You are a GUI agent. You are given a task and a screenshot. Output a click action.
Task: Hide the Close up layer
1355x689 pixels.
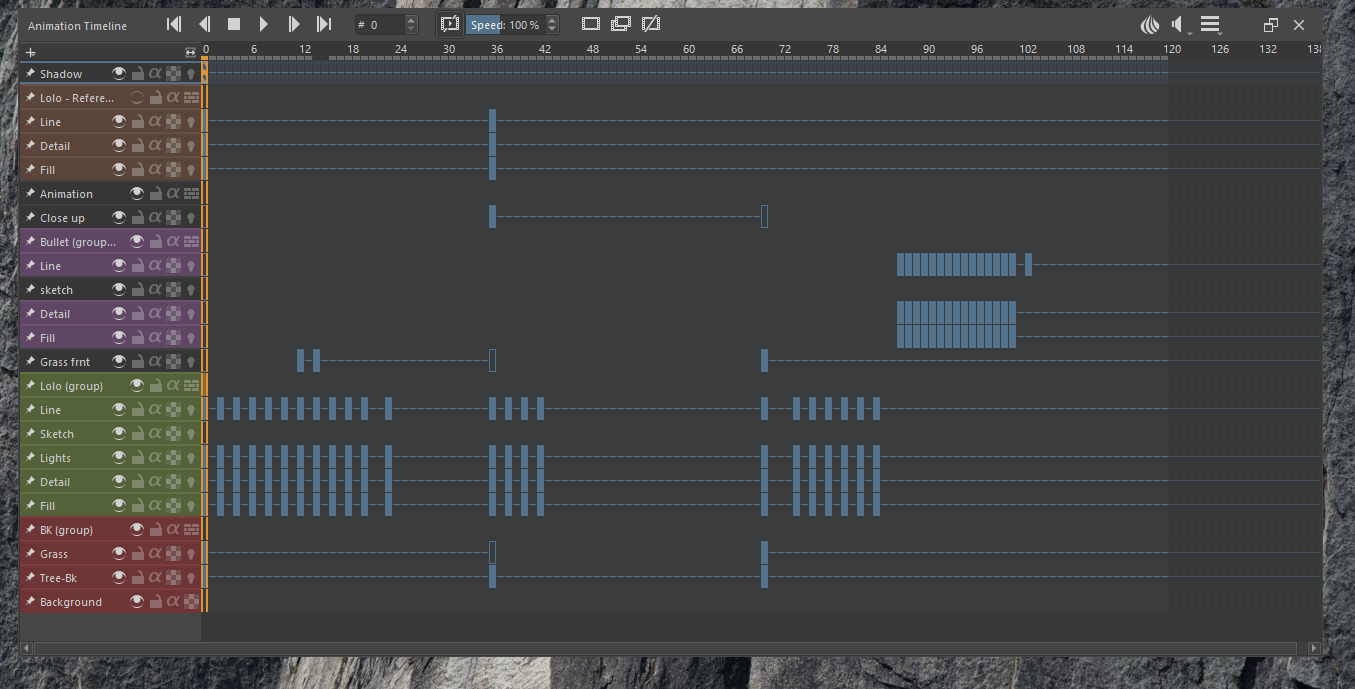(119, 218)
